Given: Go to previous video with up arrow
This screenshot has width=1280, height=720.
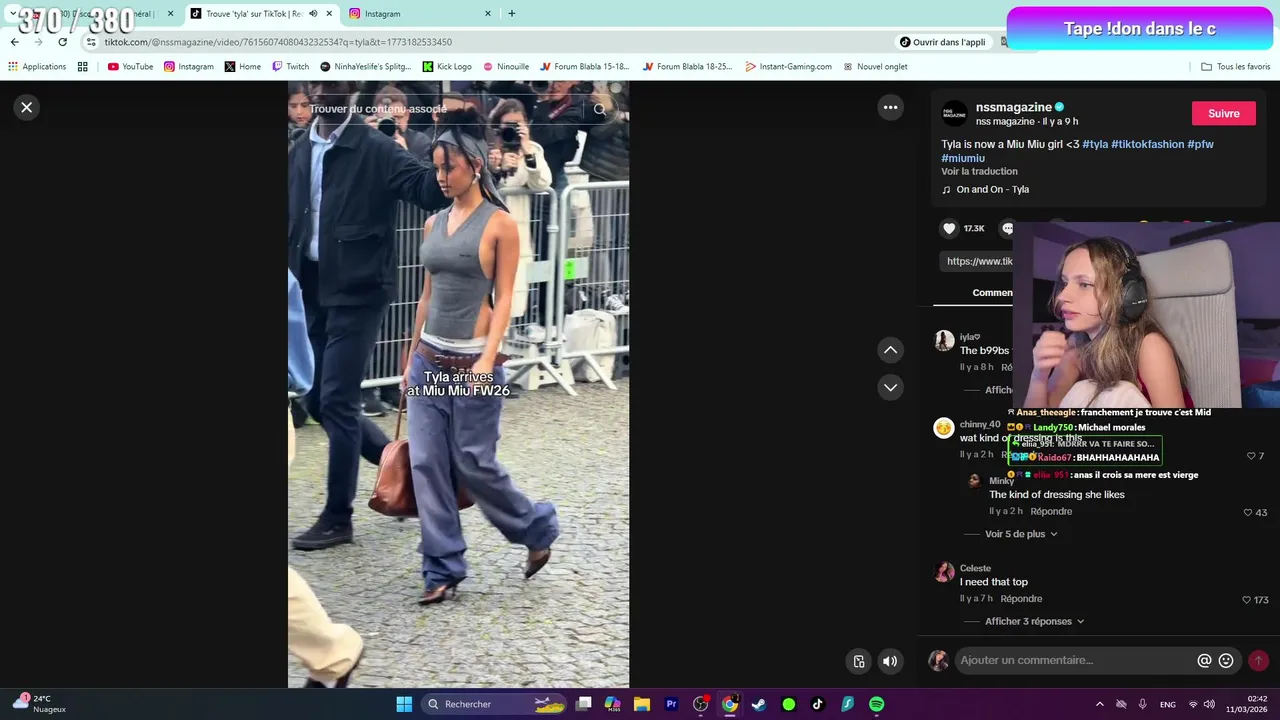Looking at the screenshot, I should click(x=890, y=350).
